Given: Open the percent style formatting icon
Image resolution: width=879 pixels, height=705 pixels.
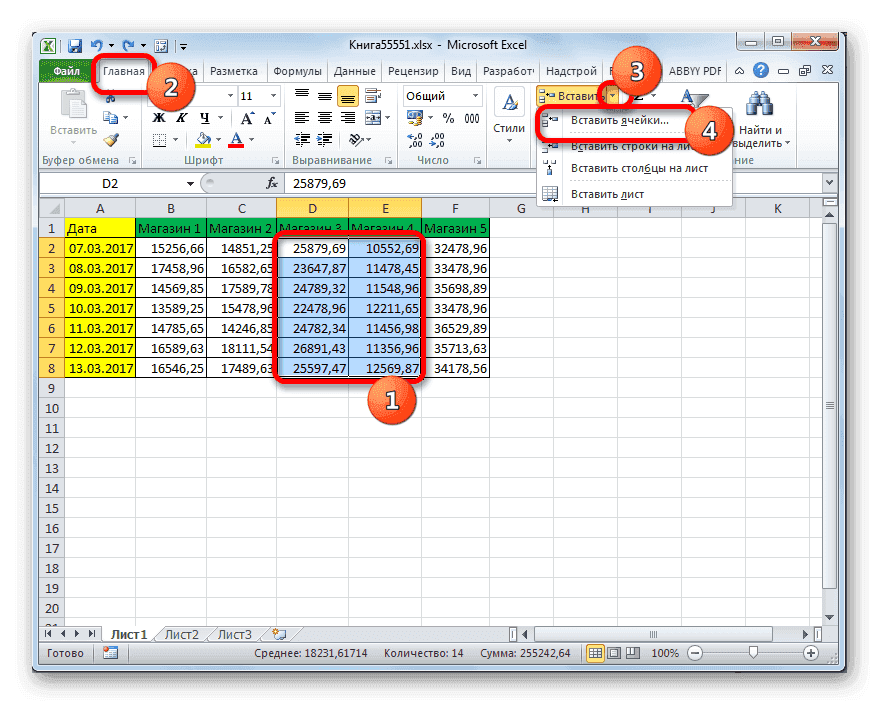Looking at the screenshot, I should pyautogui.click(x=449, y=118).
